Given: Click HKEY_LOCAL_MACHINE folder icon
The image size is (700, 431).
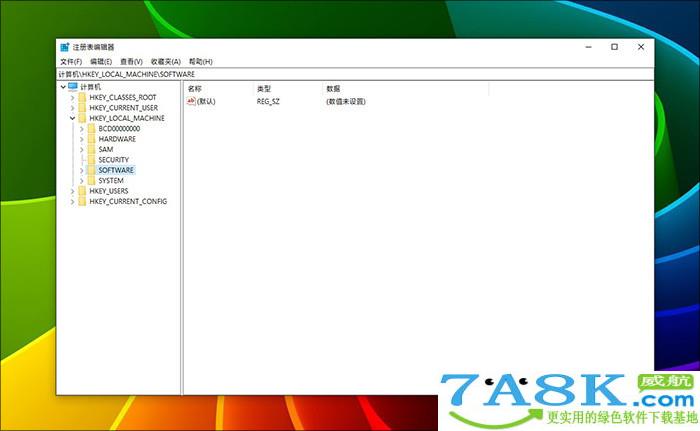Looking at the screenshot, I should point(82,118).
